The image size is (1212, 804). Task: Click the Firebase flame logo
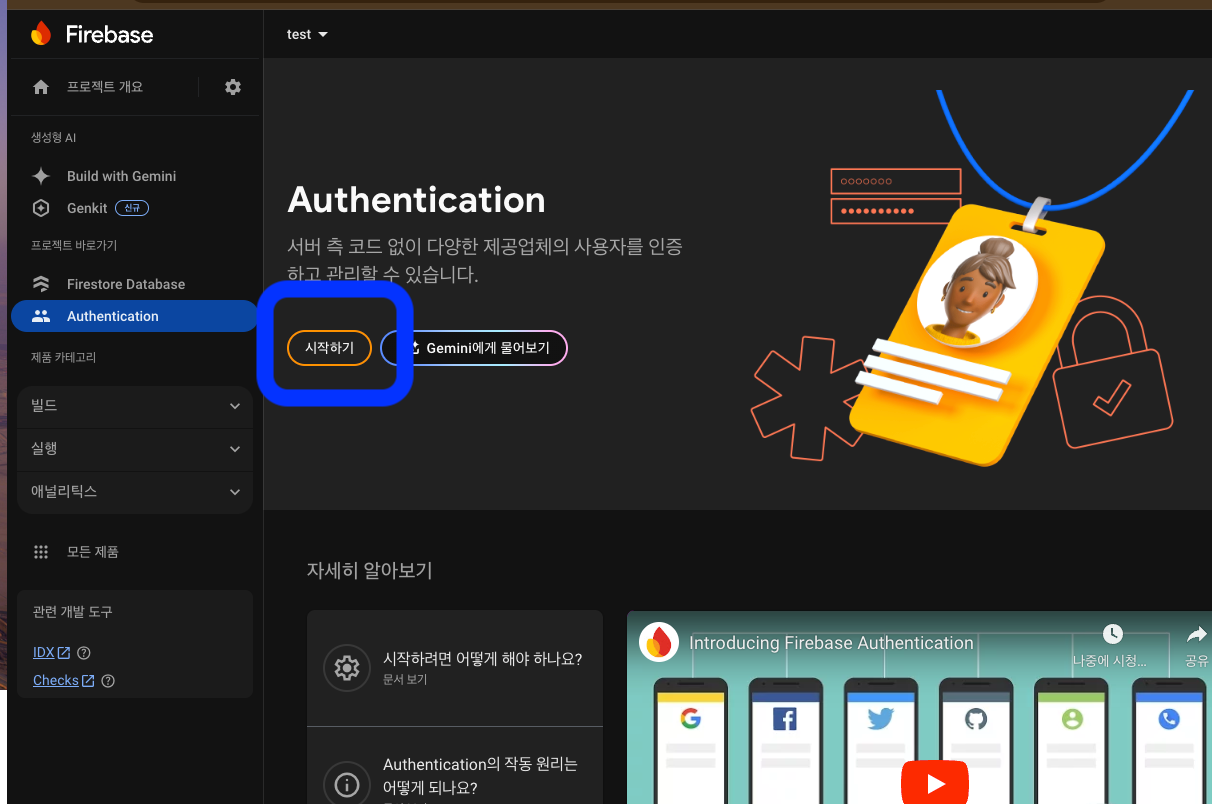tap(41, 34)
